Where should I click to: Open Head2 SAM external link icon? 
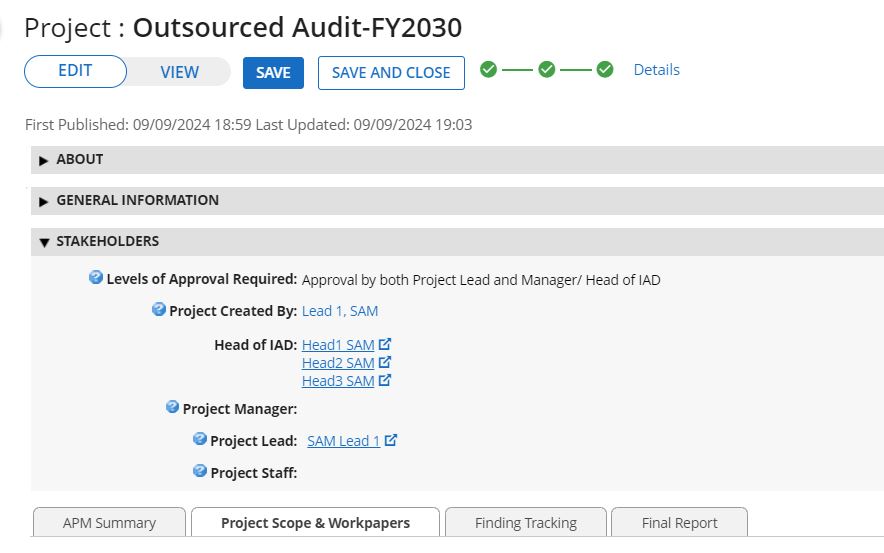tap(385, 362)
